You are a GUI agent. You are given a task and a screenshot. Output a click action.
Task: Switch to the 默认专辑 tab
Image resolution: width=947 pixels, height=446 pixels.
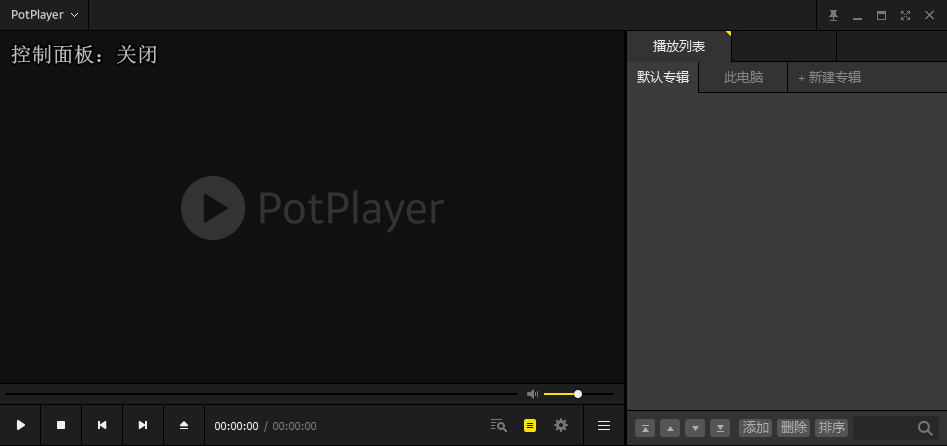pyautogui.click(x=663, y=77)
